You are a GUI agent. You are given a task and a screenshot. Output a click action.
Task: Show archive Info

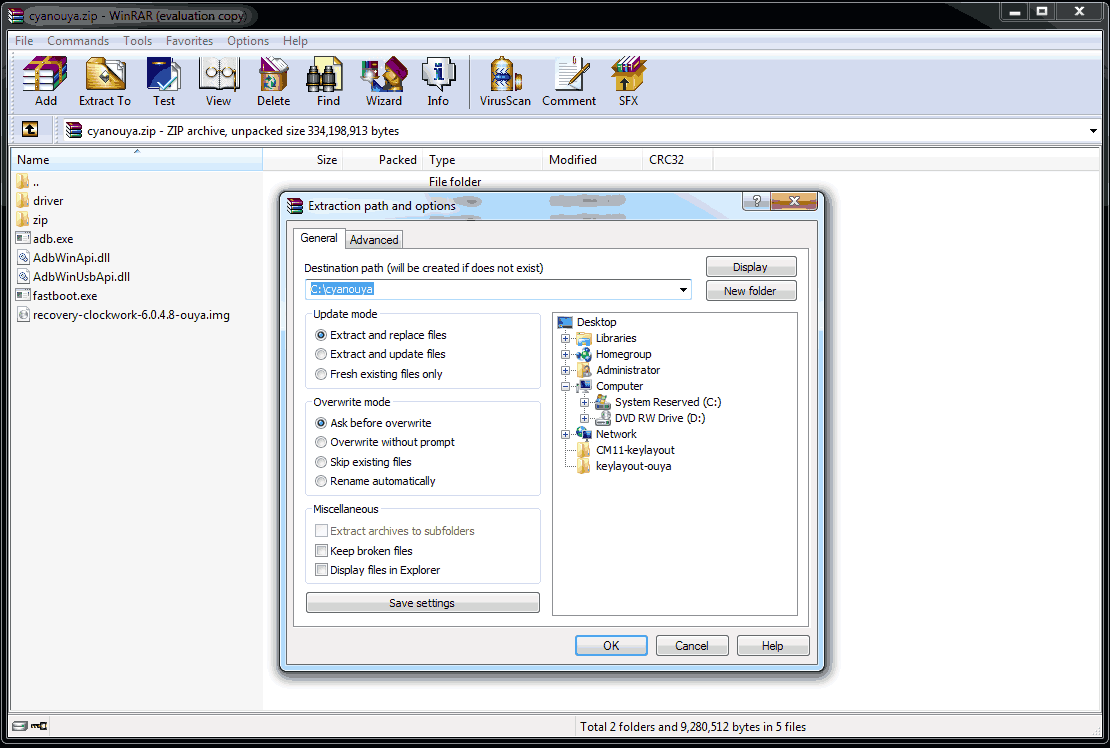[x=438, y=81]
